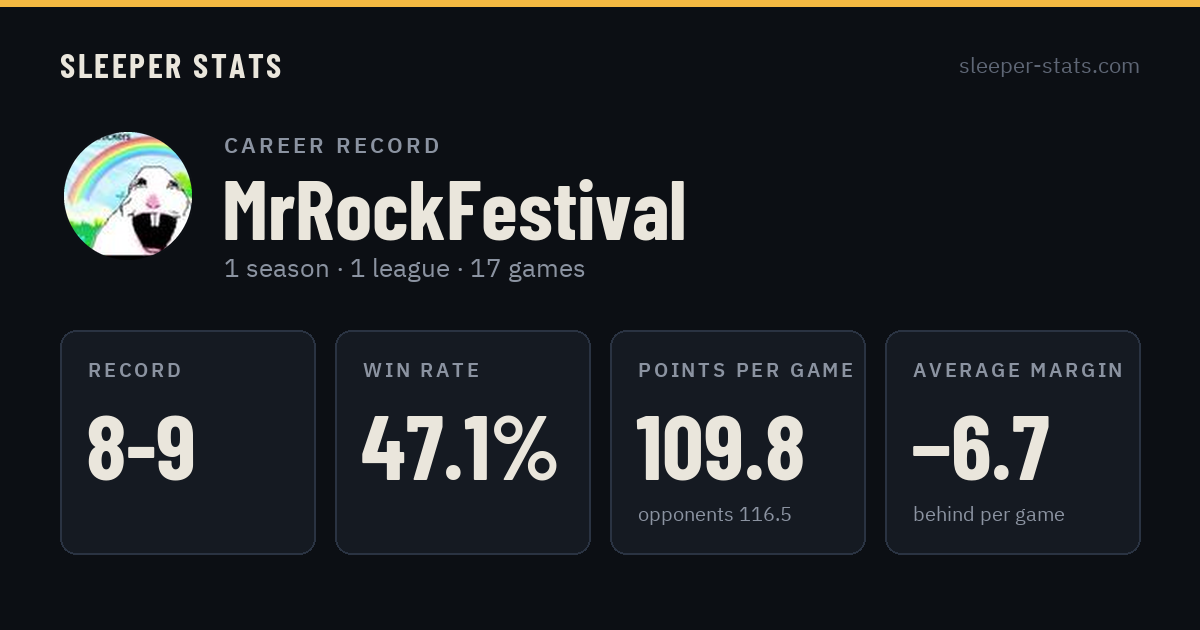Click the 109.8 points value
Screen dimensions: 1200x630
click(x=720, y=448)
